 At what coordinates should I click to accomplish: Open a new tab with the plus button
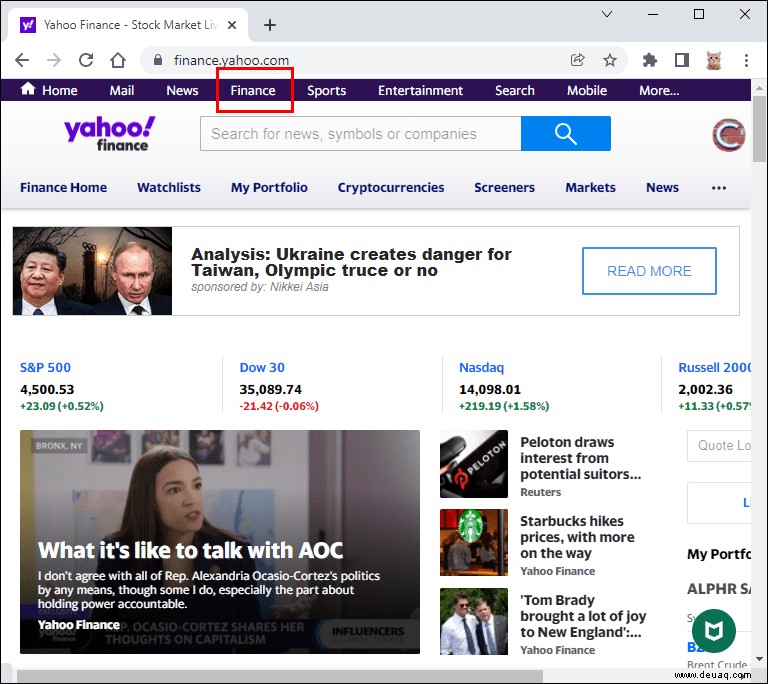click(x=270, y=25)
